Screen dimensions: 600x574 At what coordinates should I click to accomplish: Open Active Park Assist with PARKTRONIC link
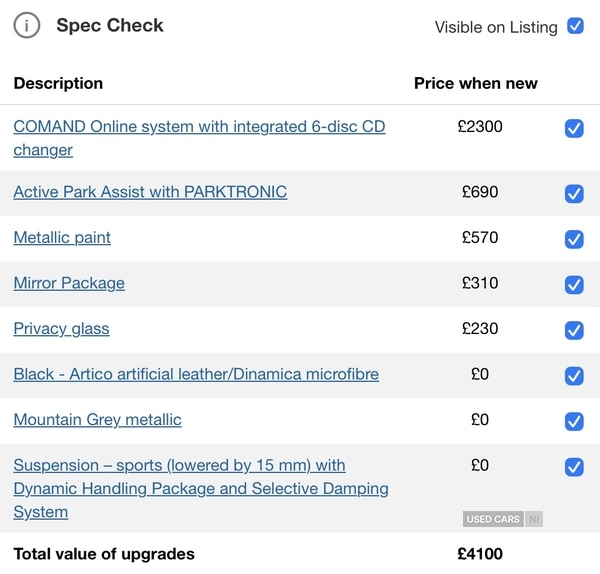pos(150,192)
